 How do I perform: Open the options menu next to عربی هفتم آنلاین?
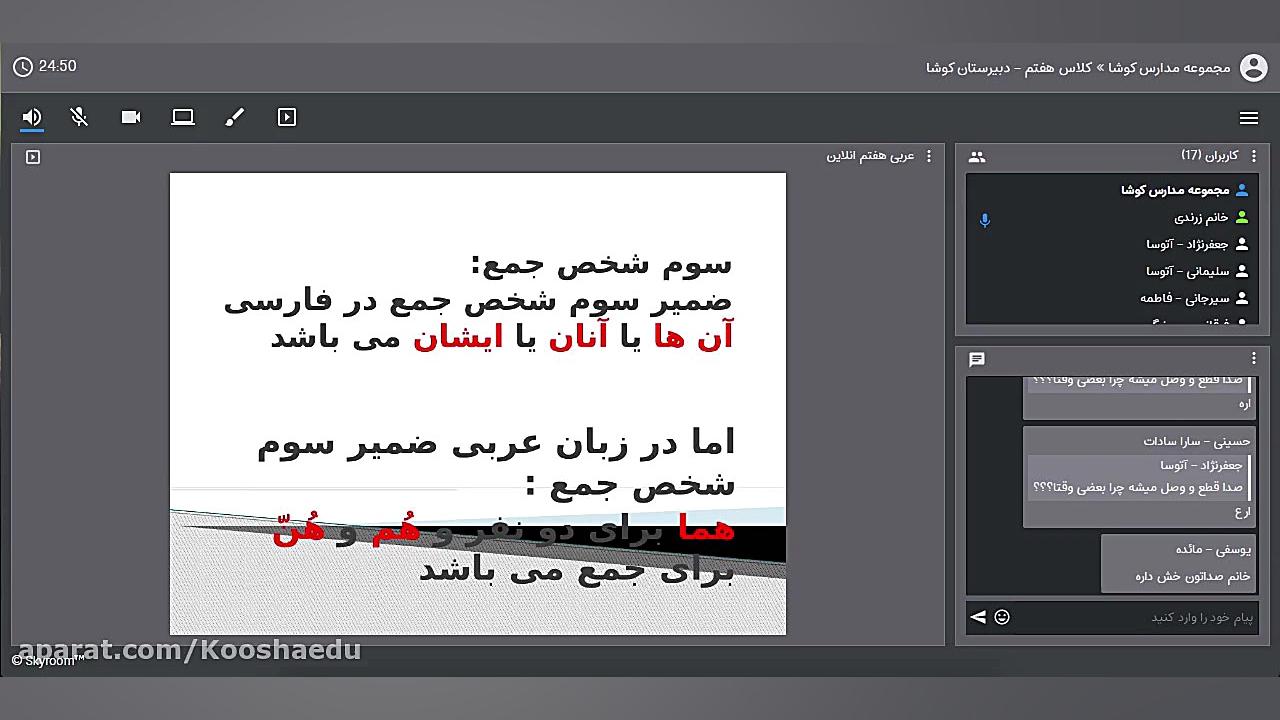[x=928, y=157]
